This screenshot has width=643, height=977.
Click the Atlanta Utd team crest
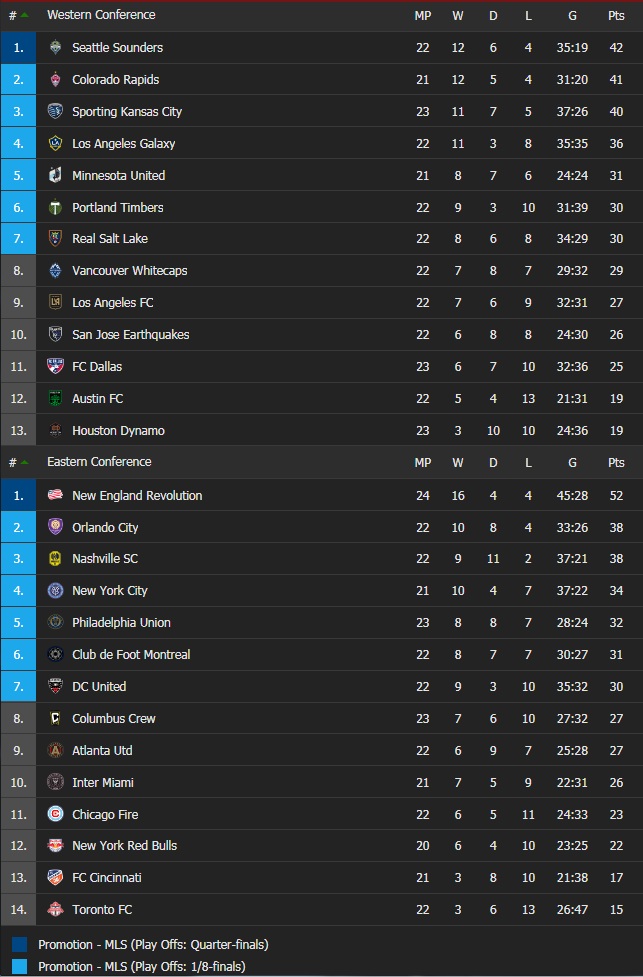click(55, 751)
